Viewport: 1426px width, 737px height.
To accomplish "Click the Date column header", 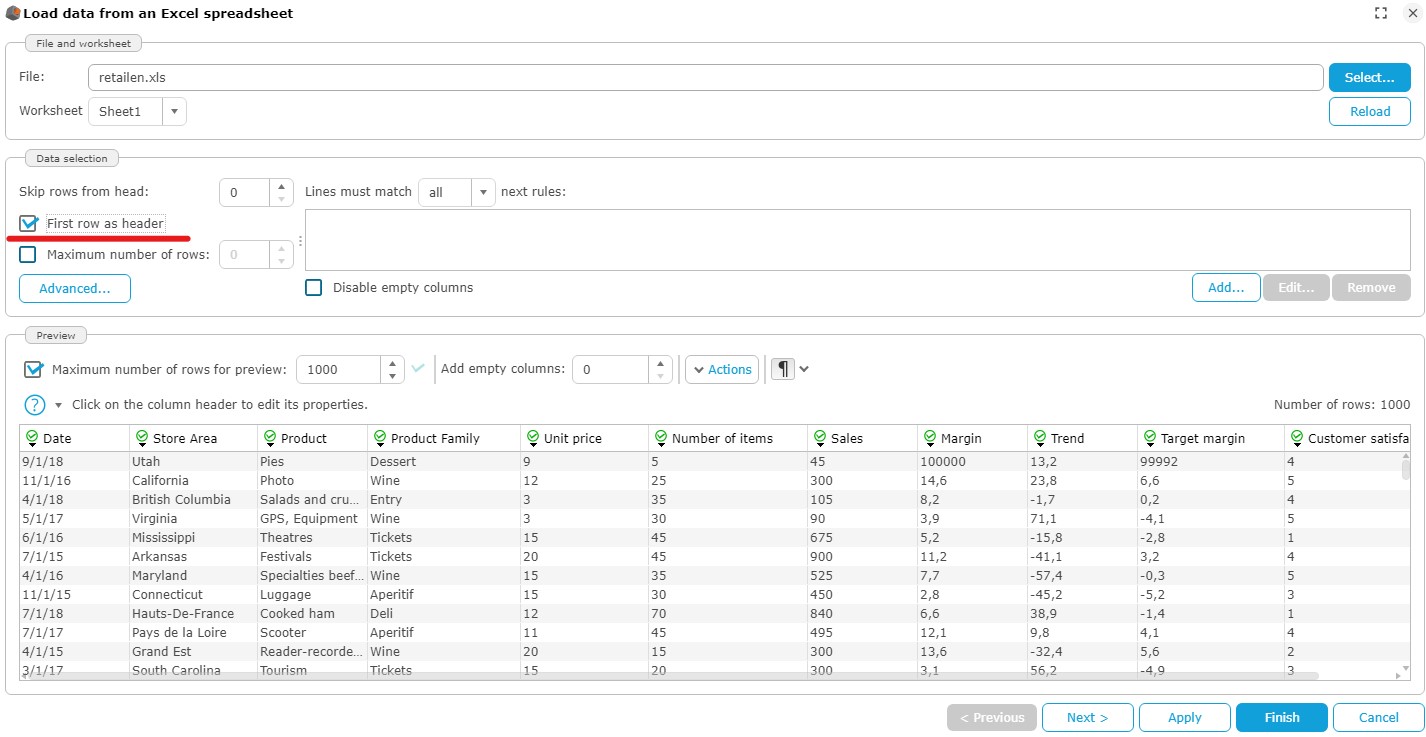I will pyautogui.click(x=74, y=438).
